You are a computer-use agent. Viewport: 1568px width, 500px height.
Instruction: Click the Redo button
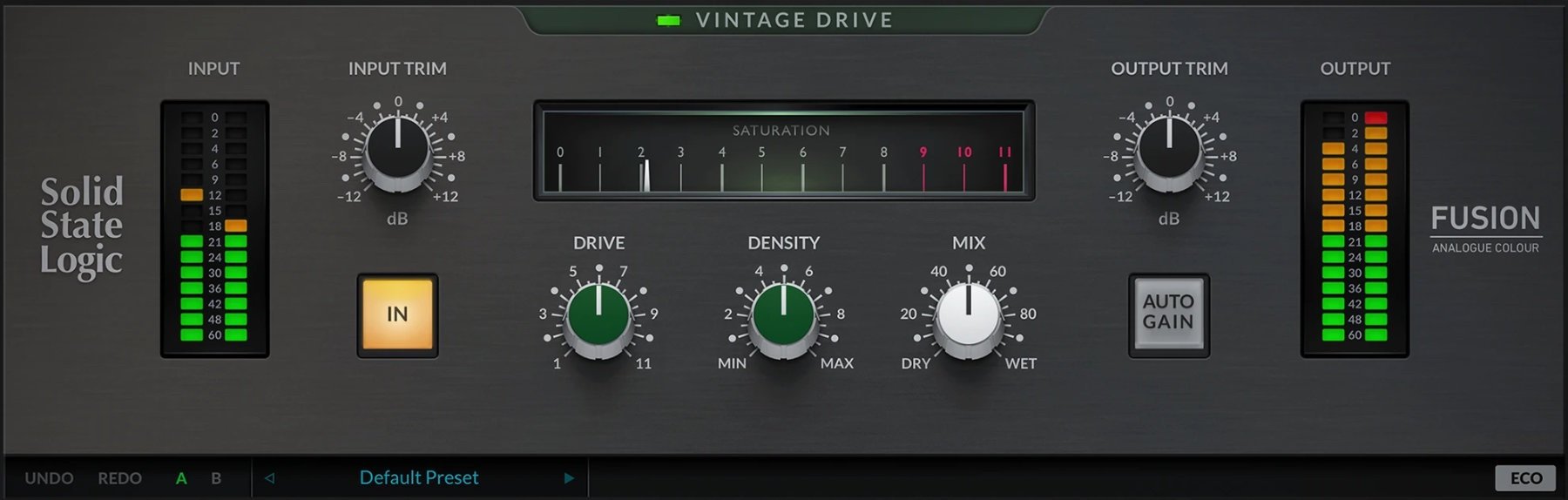[x=119, y=478]
